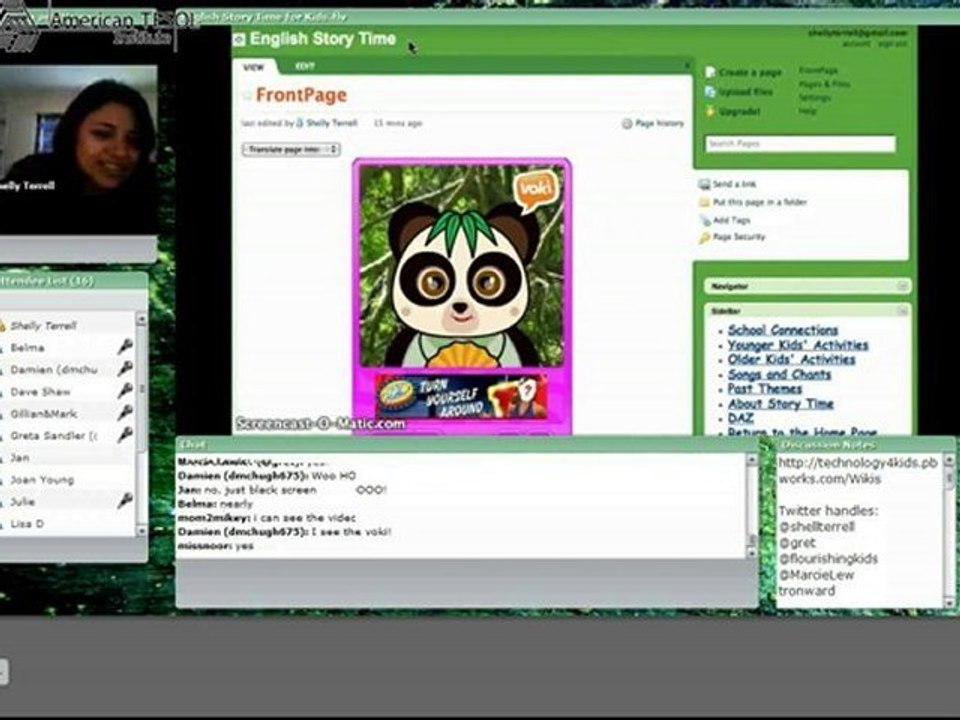This screenshot has width=960, height=720.
Task: Click attendee list scrollbar up arrow
Action: (x=141, y=319)
